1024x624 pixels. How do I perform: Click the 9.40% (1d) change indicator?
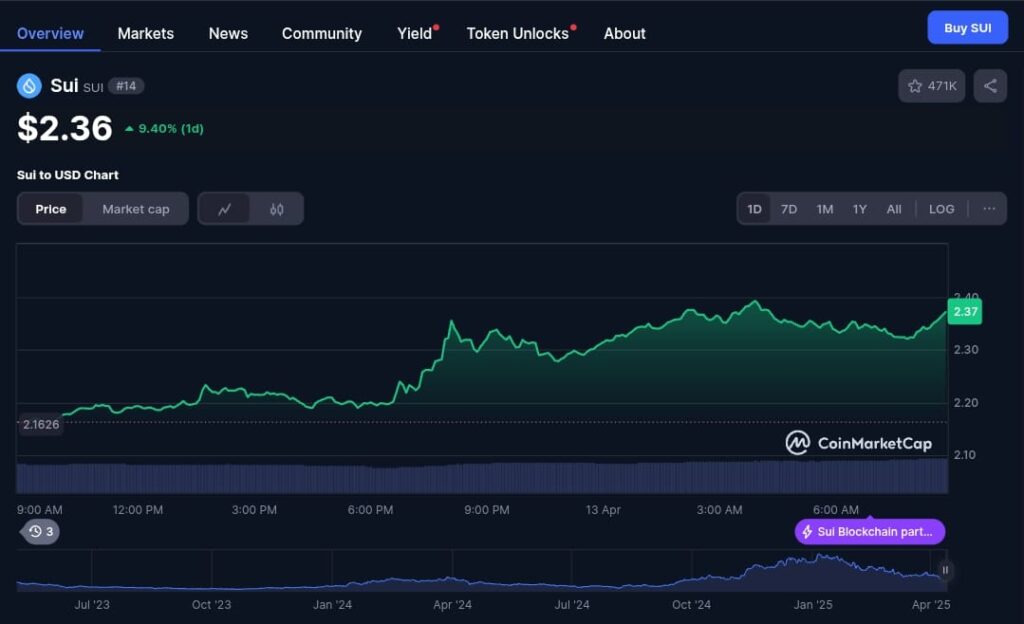coord(164,129)
